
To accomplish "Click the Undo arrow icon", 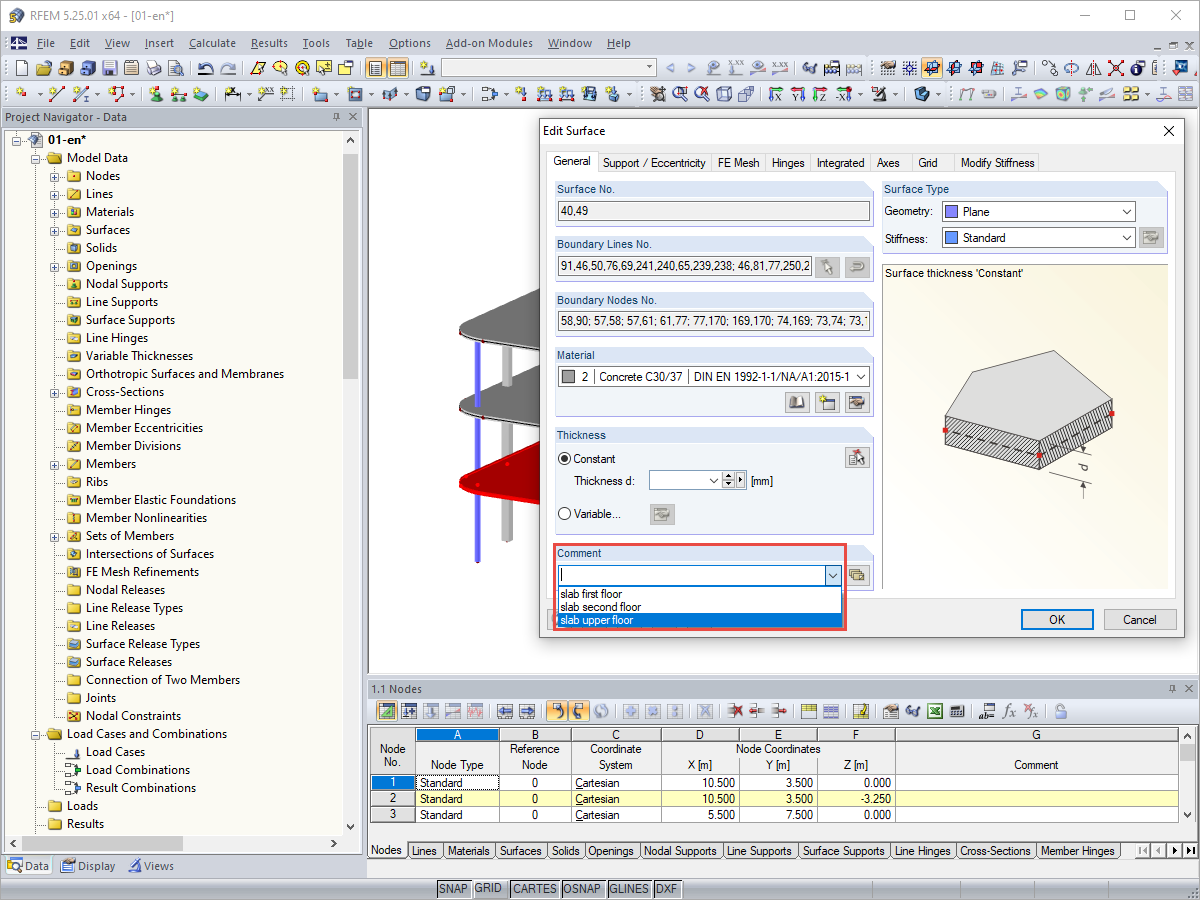I will click(x=205, y=68).
